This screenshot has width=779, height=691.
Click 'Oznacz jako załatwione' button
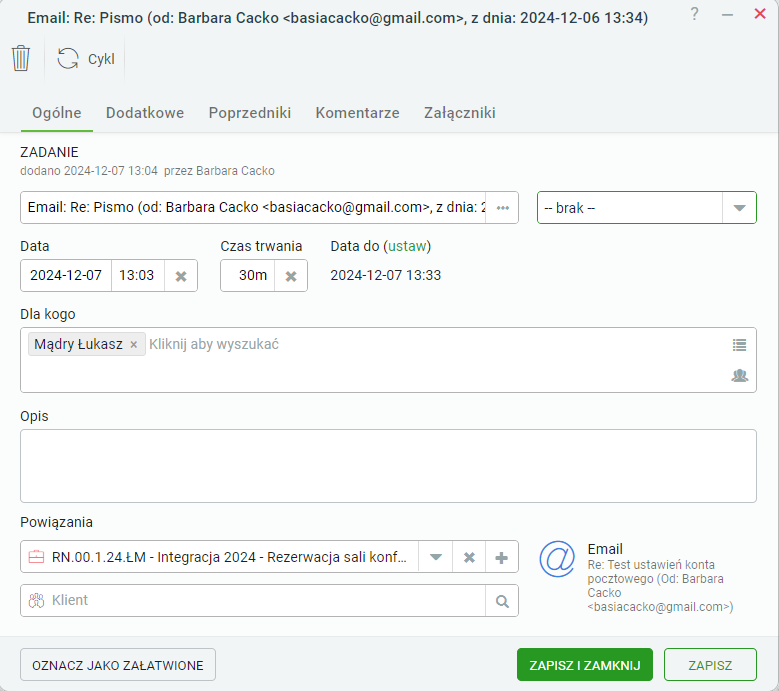pos(118,665)
